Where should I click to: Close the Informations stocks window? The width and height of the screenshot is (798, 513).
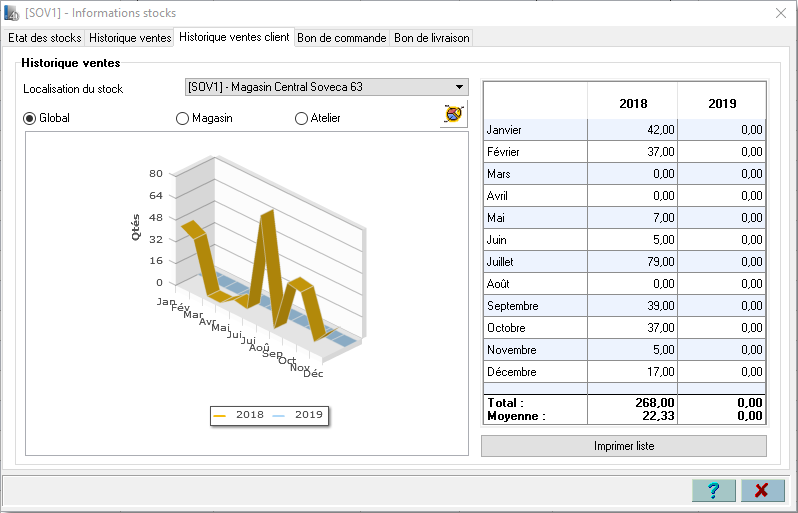click(781, 13)
